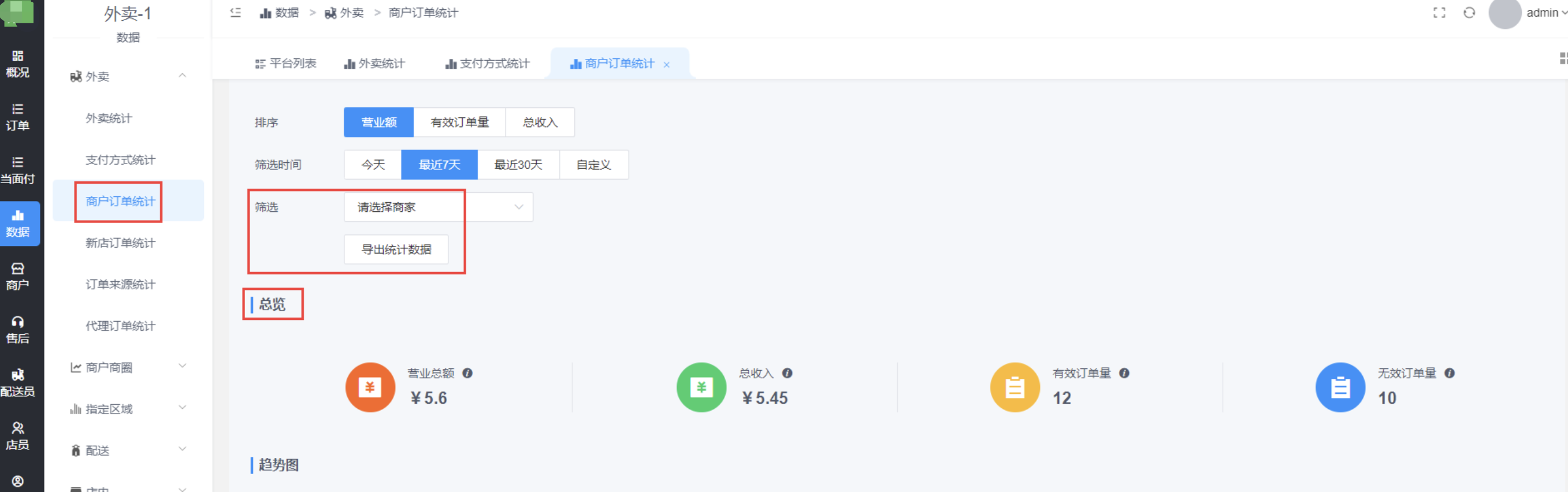Click 外卖 in the breadcrumb

click(344, 13)
